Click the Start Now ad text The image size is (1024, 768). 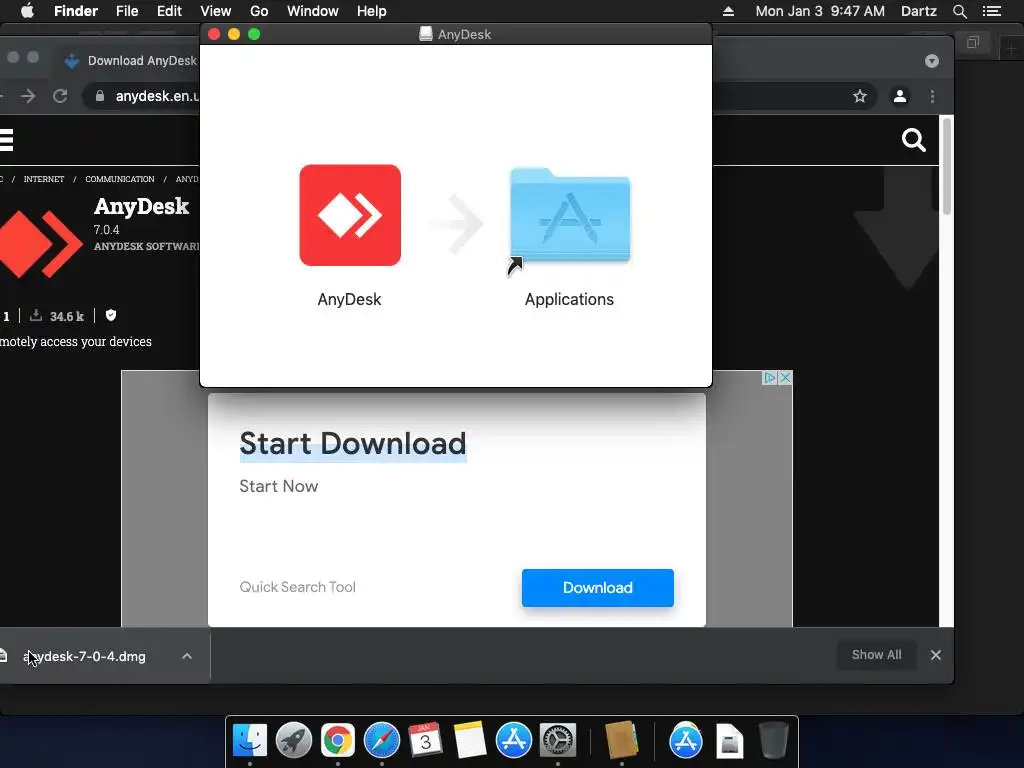278,487
